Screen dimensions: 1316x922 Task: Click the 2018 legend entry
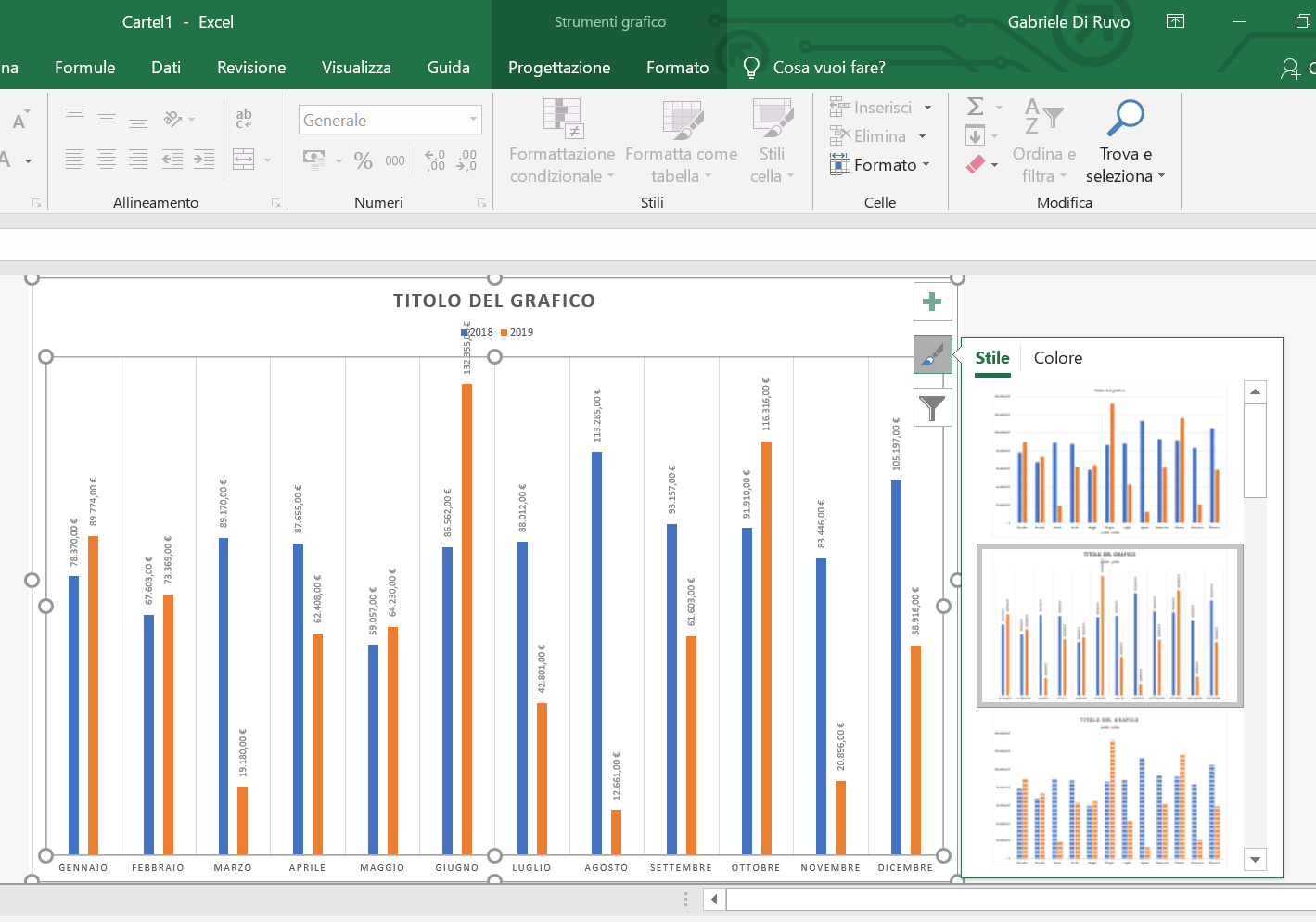pos(477,332)
